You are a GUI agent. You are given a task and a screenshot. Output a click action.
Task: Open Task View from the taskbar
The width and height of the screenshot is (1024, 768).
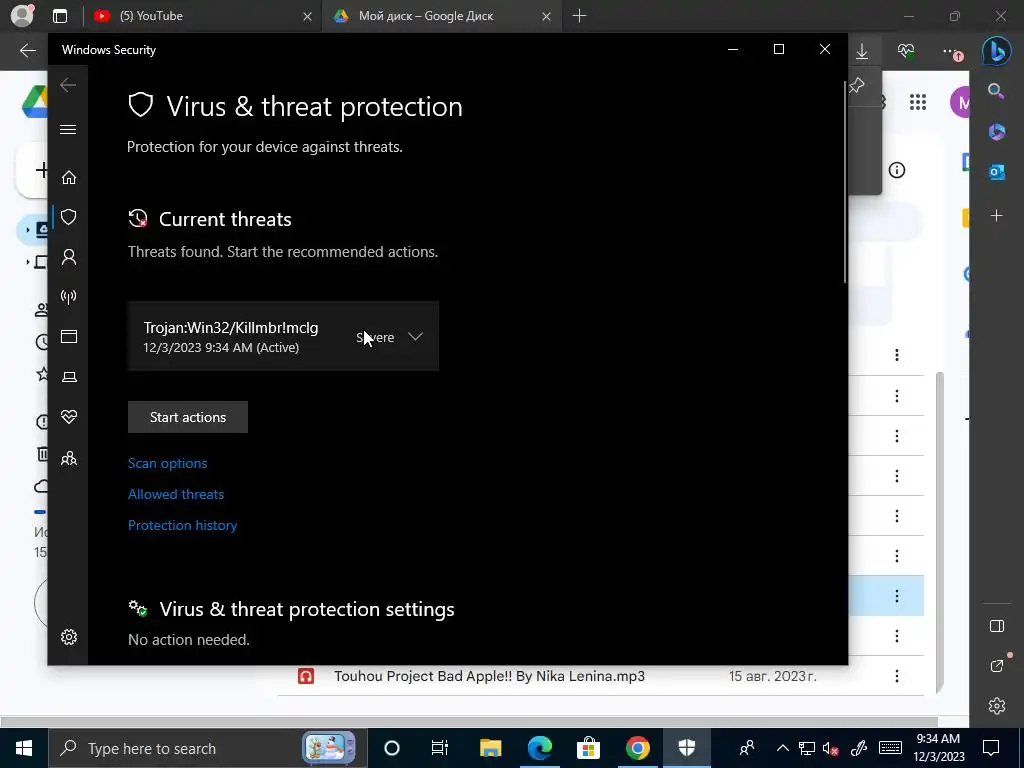[440, 748]
